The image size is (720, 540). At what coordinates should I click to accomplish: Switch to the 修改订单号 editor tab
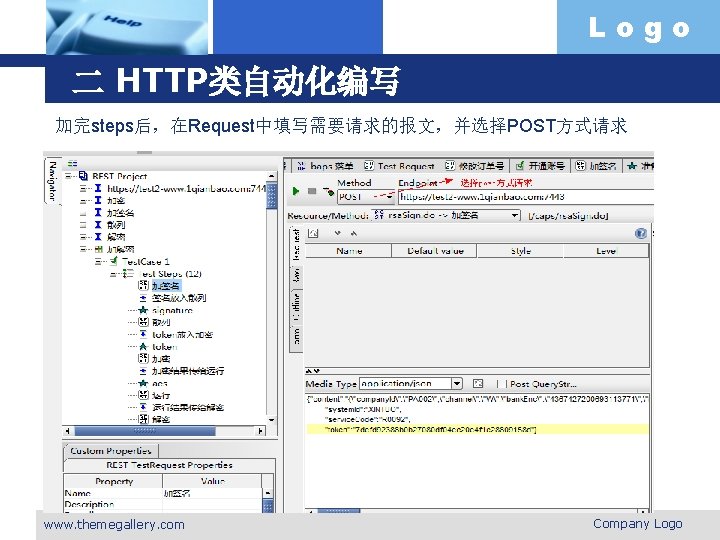(475, 166)
